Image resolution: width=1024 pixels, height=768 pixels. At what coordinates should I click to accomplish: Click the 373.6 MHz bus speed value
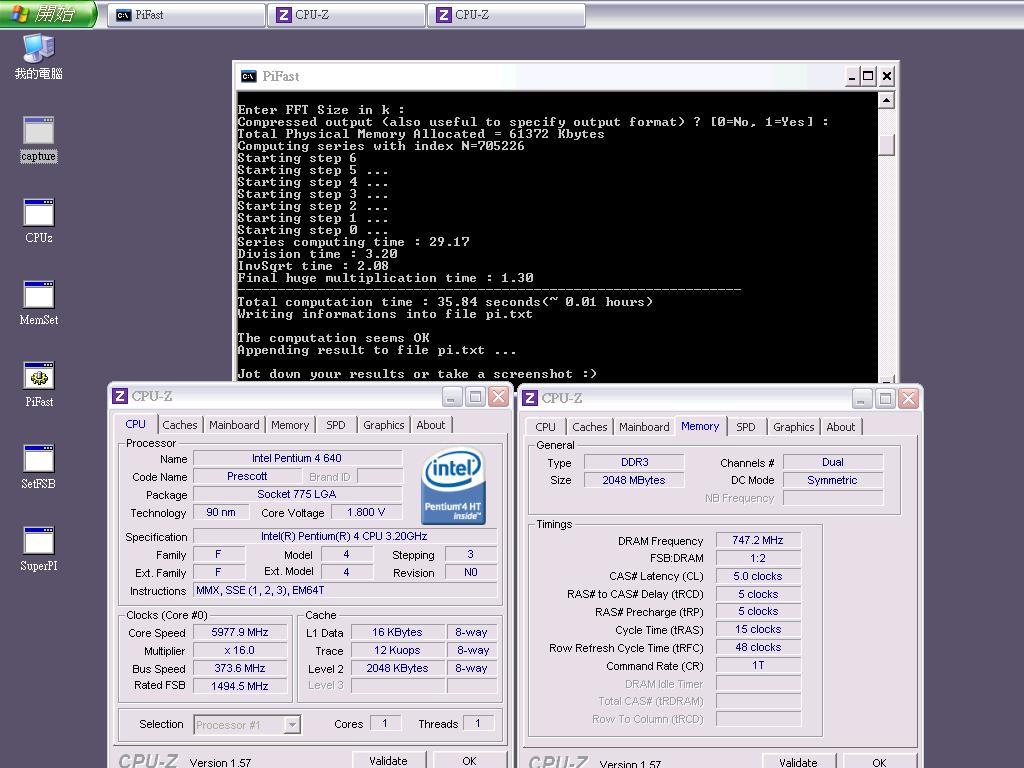(x=240, y=668)
